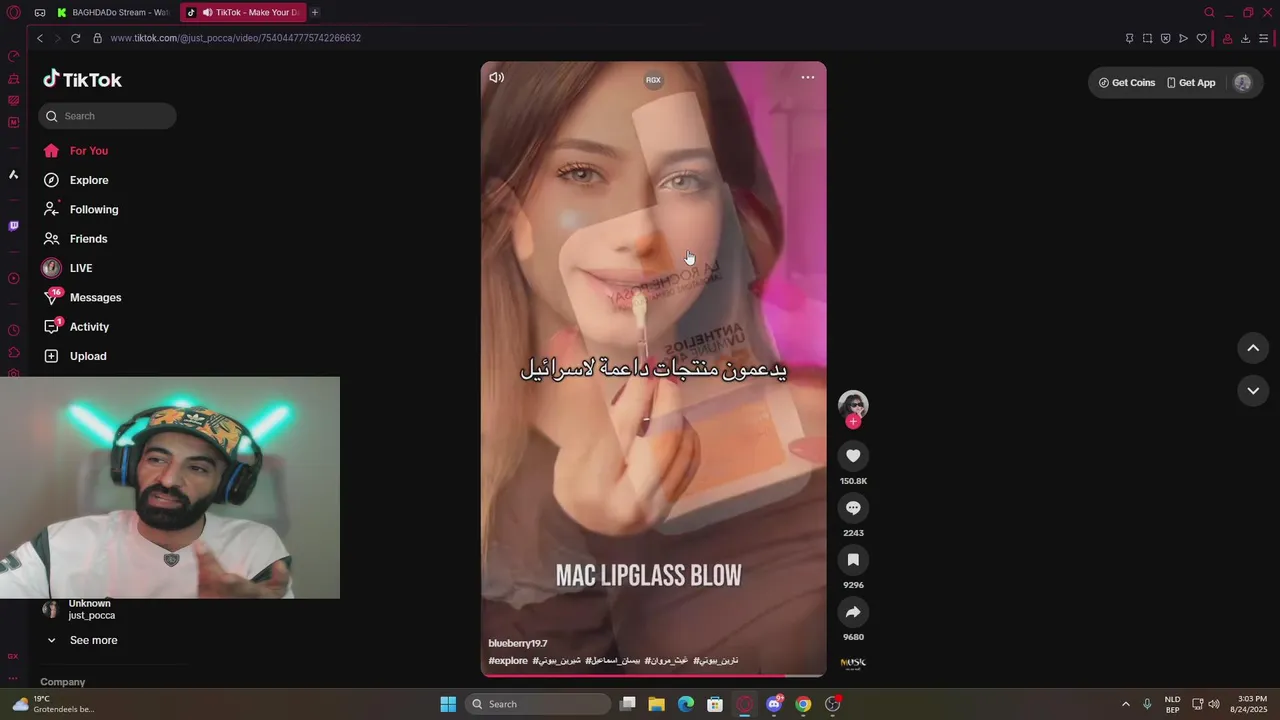Reload the current page

coord(75,38)
